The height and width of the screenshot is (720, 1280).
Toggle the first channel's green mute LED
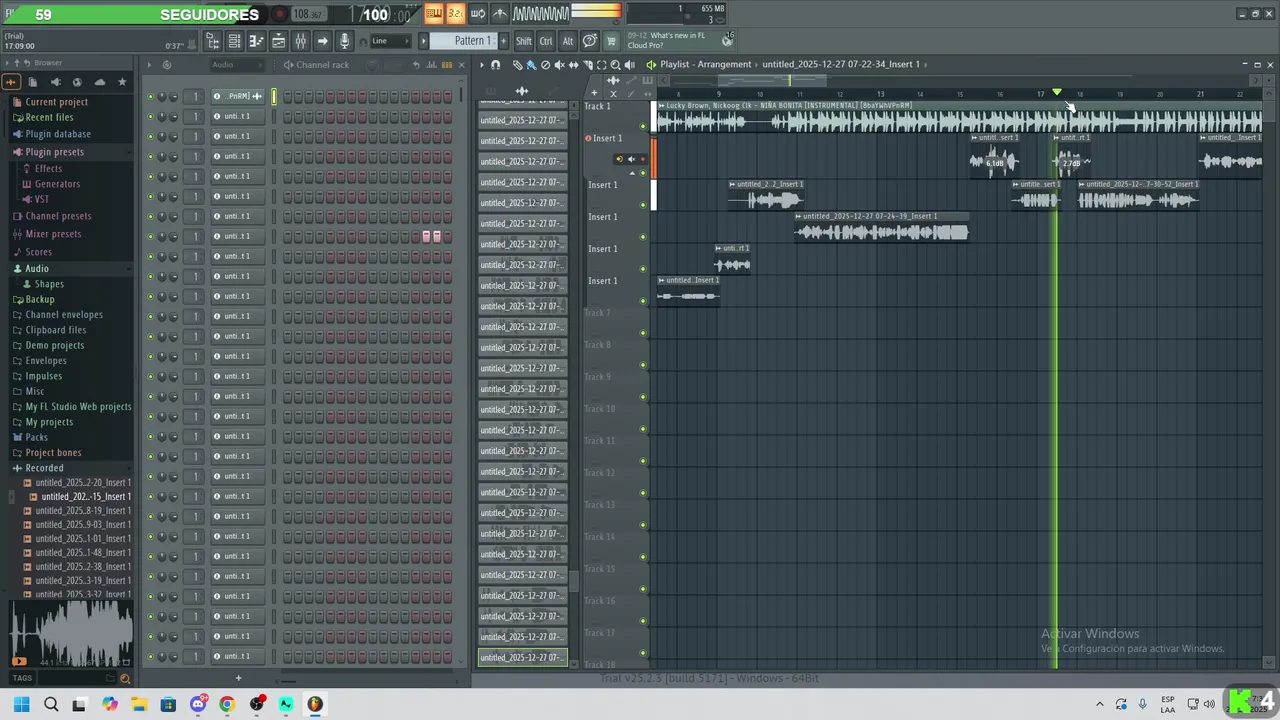[150, 96]
